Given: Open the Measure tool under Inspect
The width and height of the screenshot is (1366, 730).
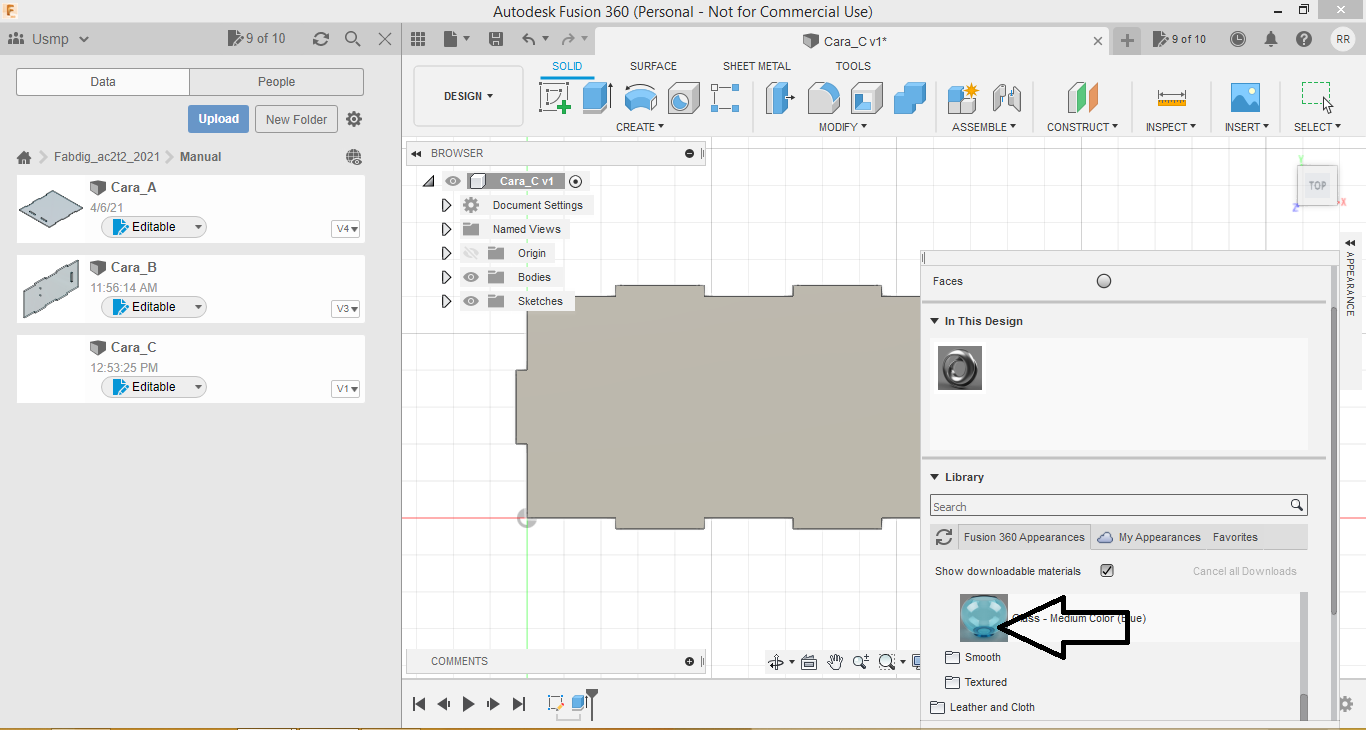Looking at the screenshot, I should tap(1171, 98).
